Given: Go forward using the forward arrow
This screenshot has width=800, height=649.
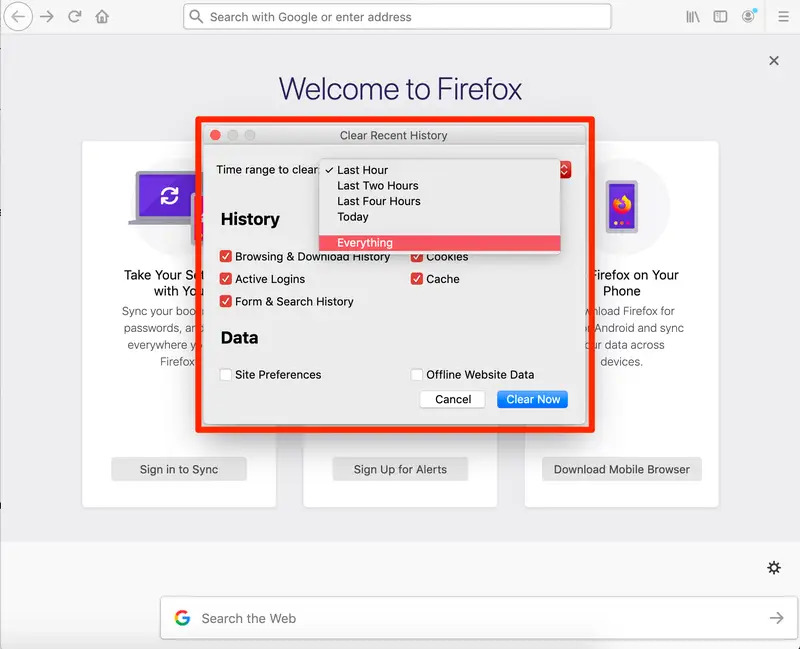Looking at the screenshot, I should pos(47,17).
